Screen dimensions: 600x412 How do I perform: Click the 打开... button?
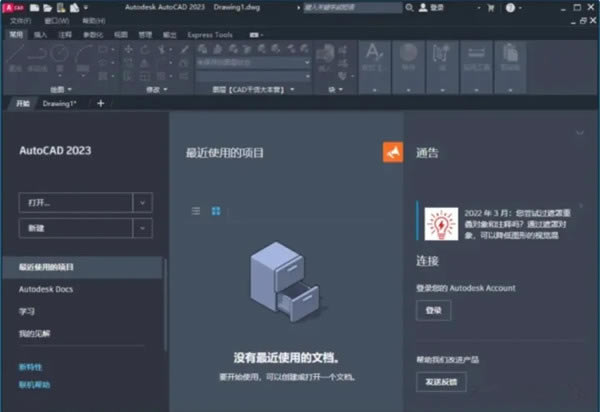(x=76, y=202)
